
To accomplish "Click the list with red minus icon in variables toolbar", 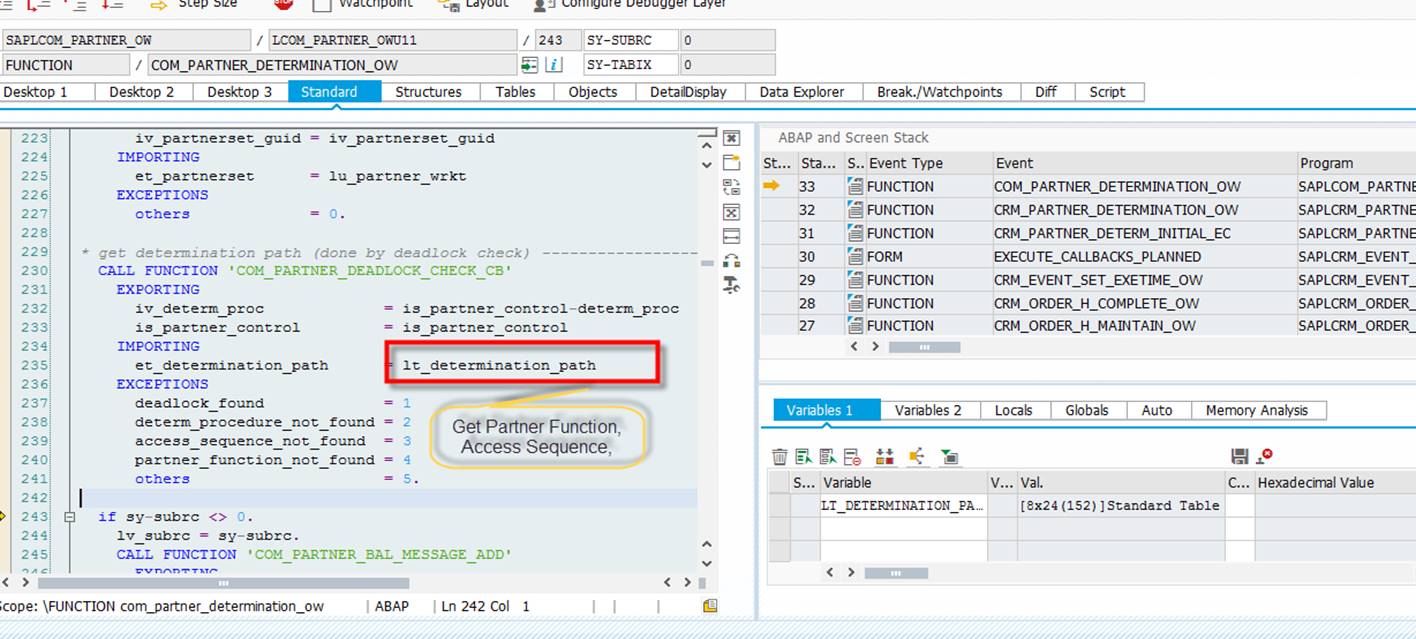I will coord(852,457).
